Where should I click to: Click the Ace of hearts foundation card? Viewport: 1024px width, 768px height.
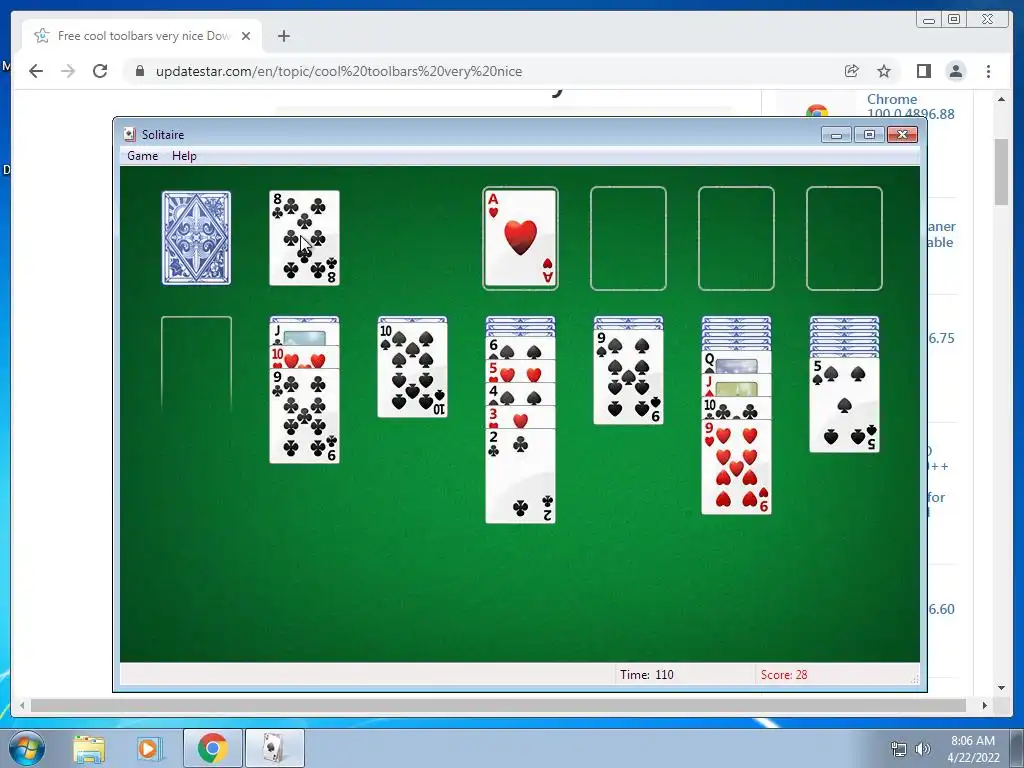click(x=520, y=238)
